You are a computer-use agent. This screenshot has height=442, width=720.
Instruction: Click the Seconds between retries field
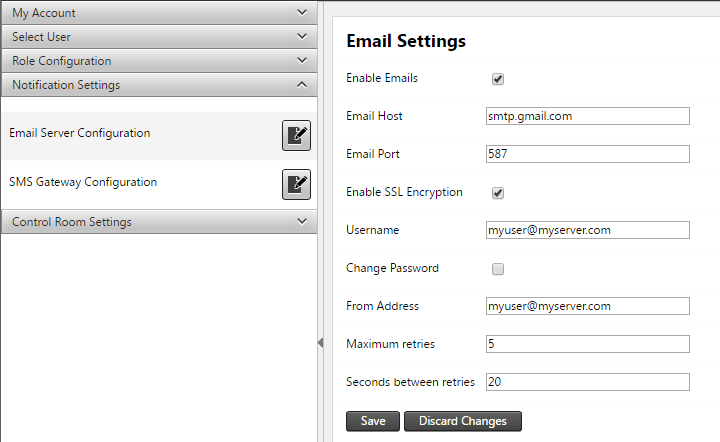(x=588, y=382)
